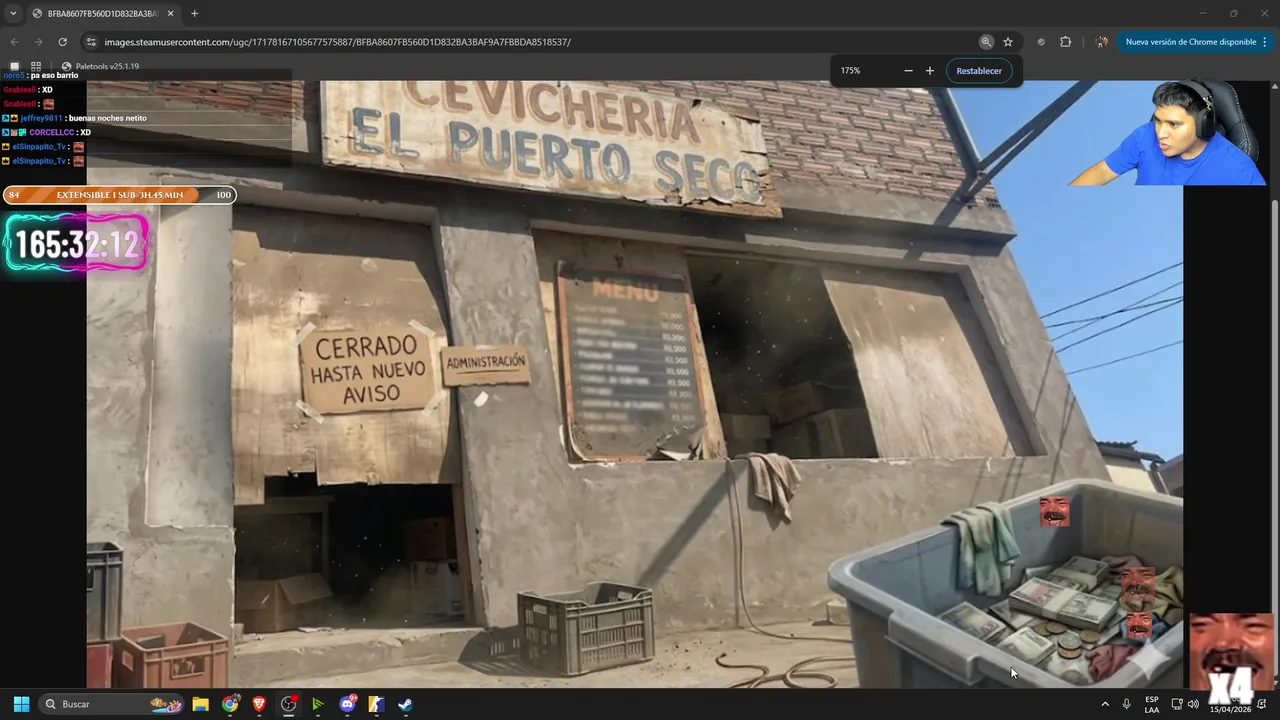Screen dimensions: 1280x720
Task: Open Steam from taskbar
Action: [x=405, y=704]
